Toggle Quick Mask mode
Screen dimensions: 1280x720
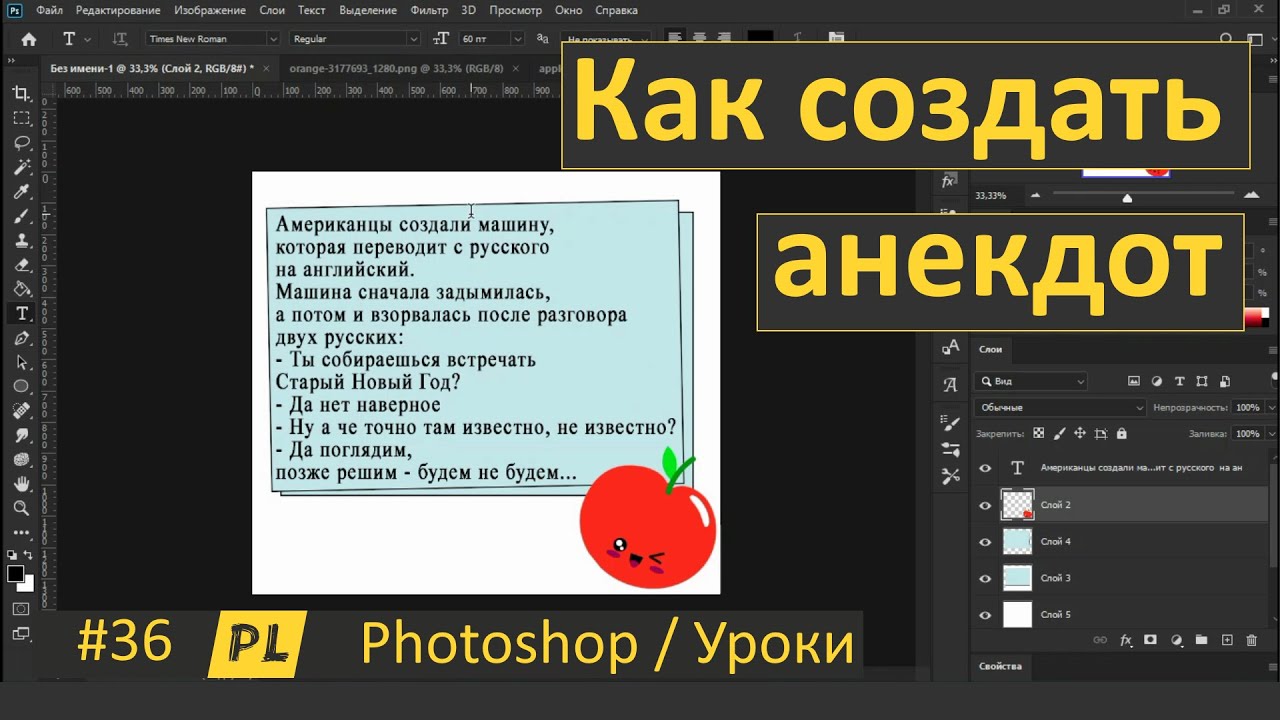pos(21,608)
